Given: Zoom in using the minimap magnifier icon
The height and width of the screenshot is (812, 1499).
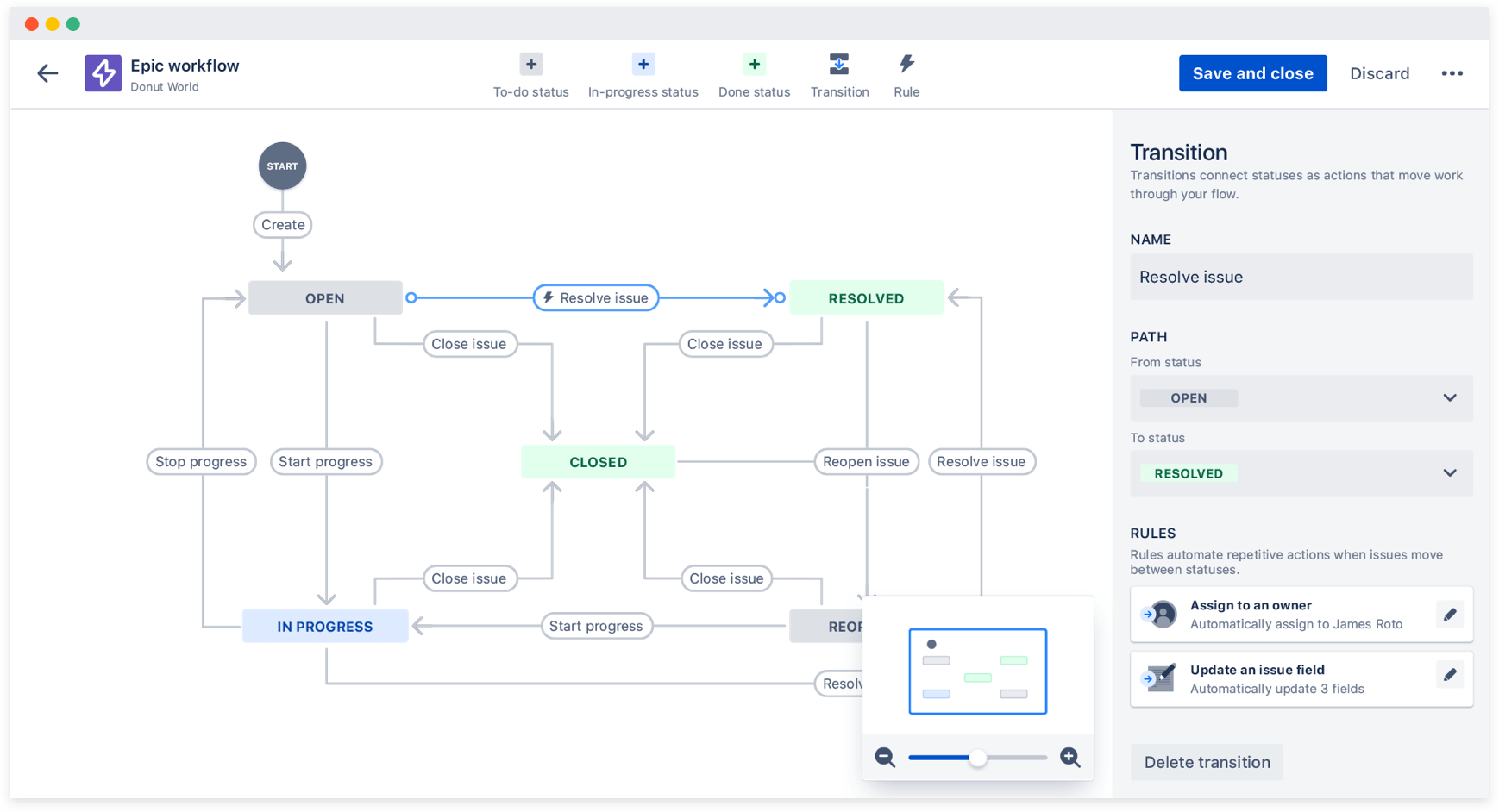Looking at the screenshot, I should (x=1069, y=758).
